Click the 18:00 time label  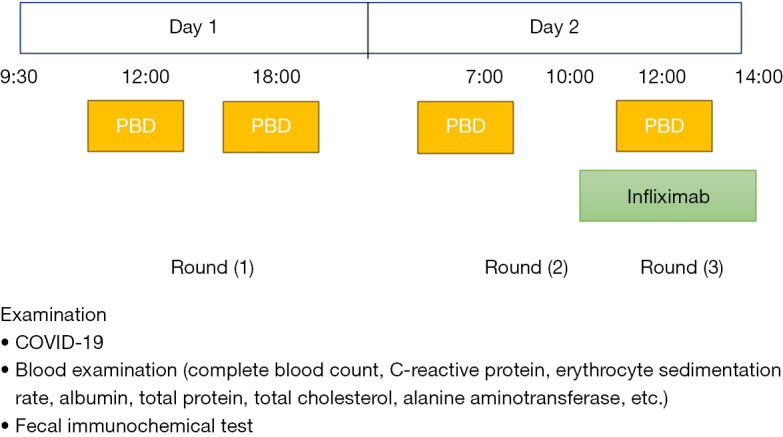(x=277, y=77)
